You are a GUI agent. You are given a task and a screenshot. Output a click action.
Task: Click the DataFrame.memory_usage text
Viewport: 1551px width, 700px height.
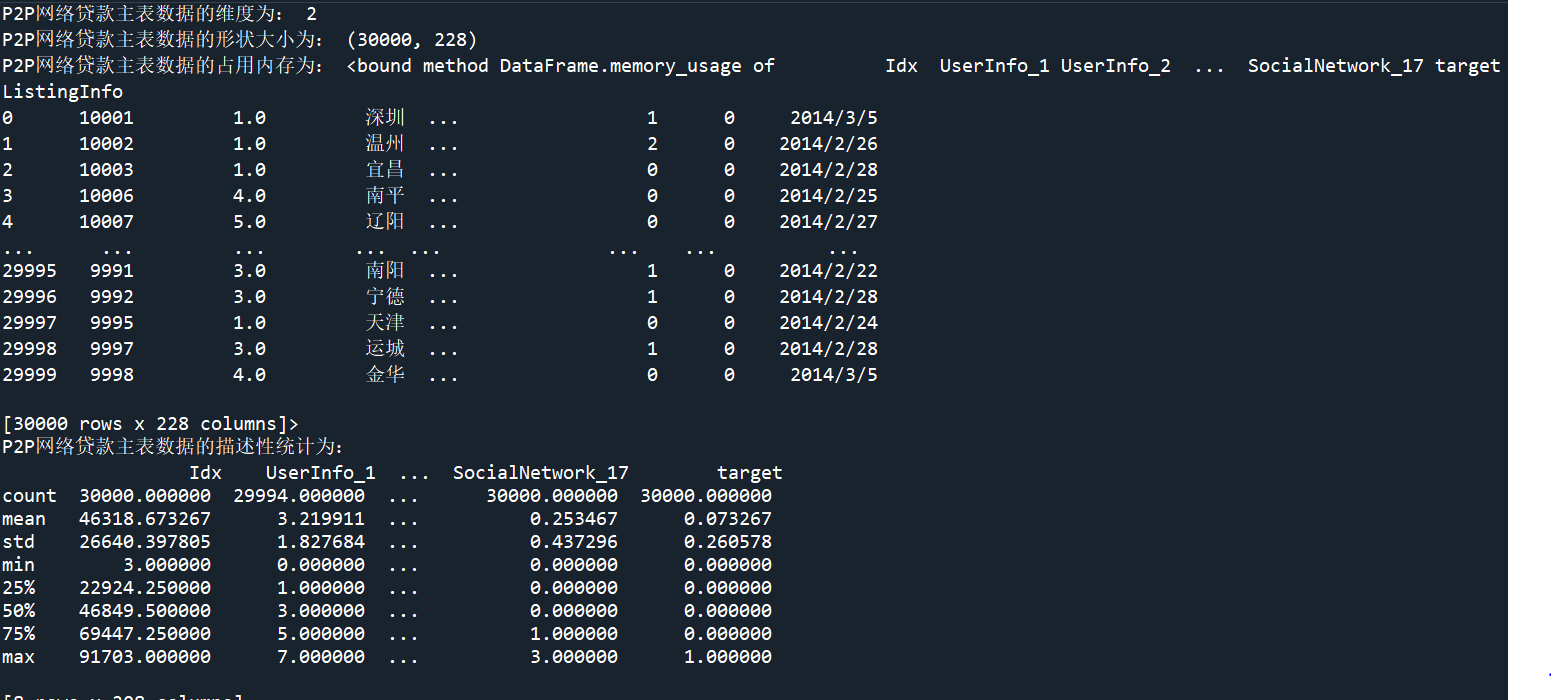point(620,66)
